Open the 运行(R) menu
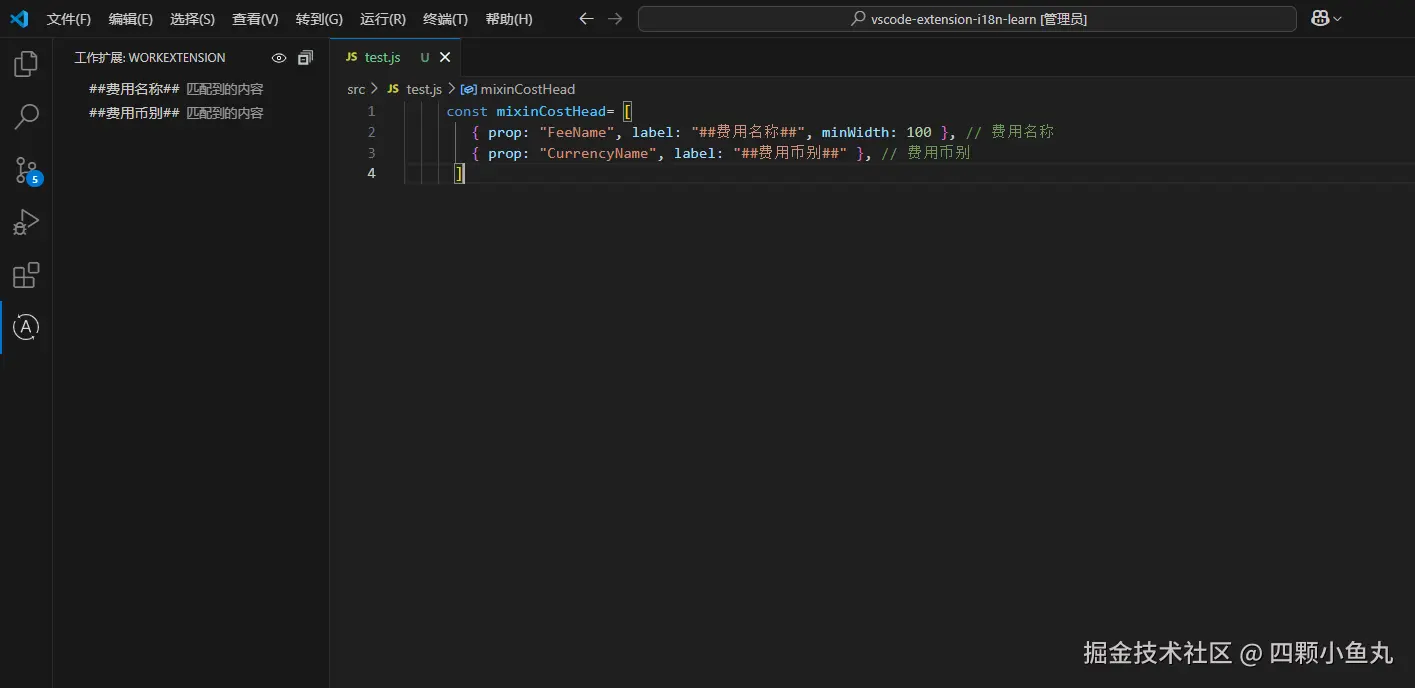Viewport: 1415px width, 688px height. (383, 19)
